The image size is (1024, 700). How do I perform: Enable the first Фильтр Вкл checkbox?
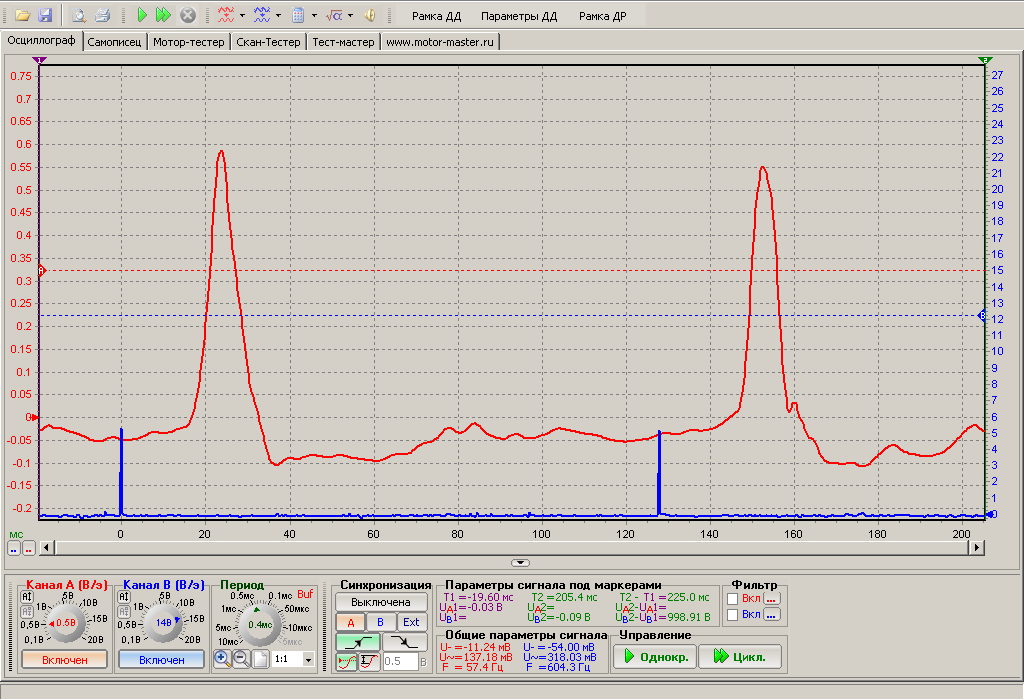coord(733,599)
